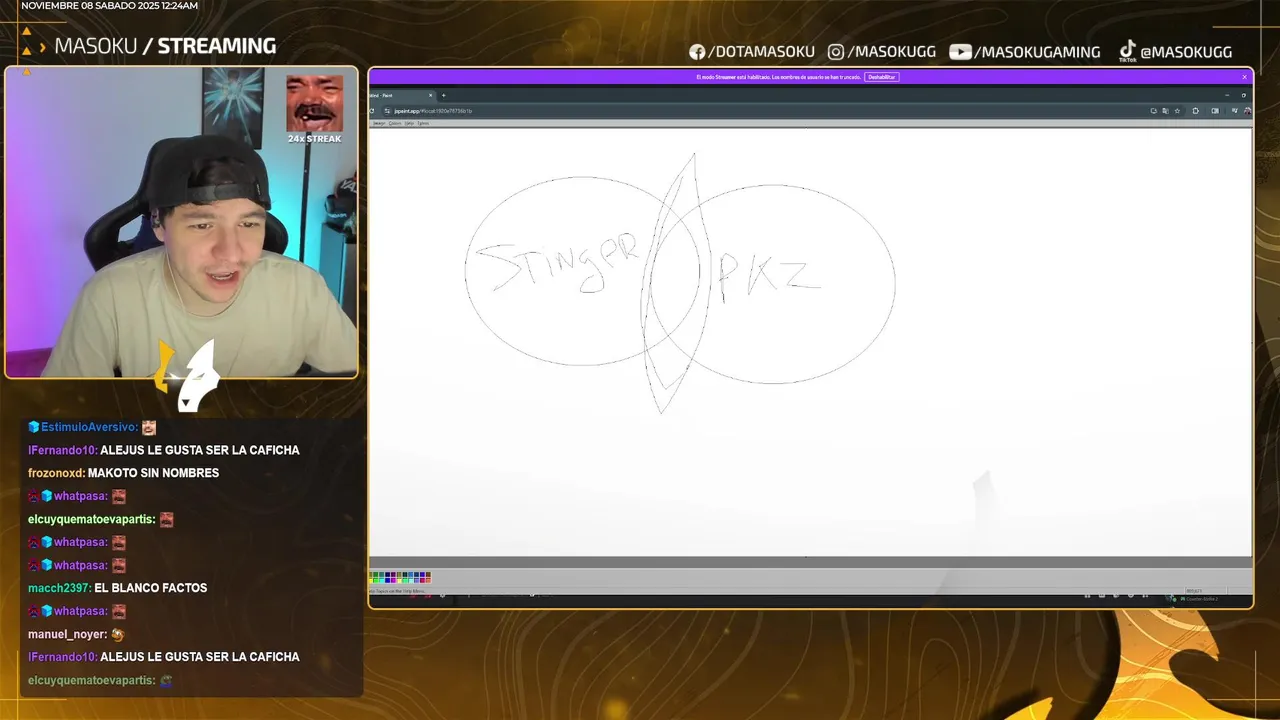Screen dimensions: 1280x720
Task: Click chat username frozonoxd
Action: coord(56,473)
